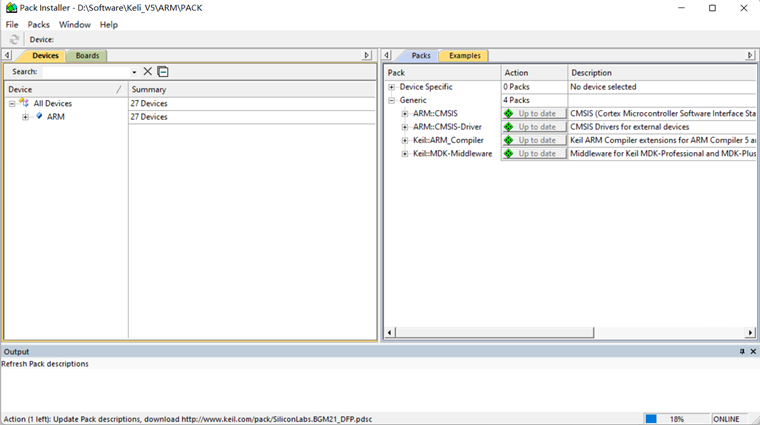Click green diamond icon for ARM::CMSIS

508,113
